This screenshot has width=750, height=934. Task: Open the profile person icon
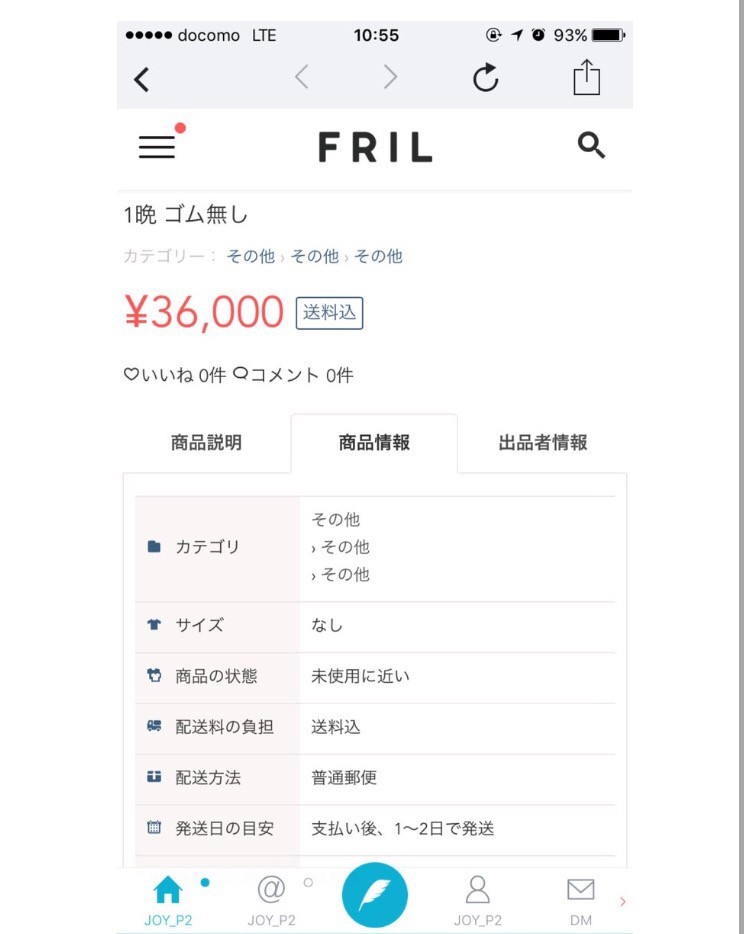point(478,889)
